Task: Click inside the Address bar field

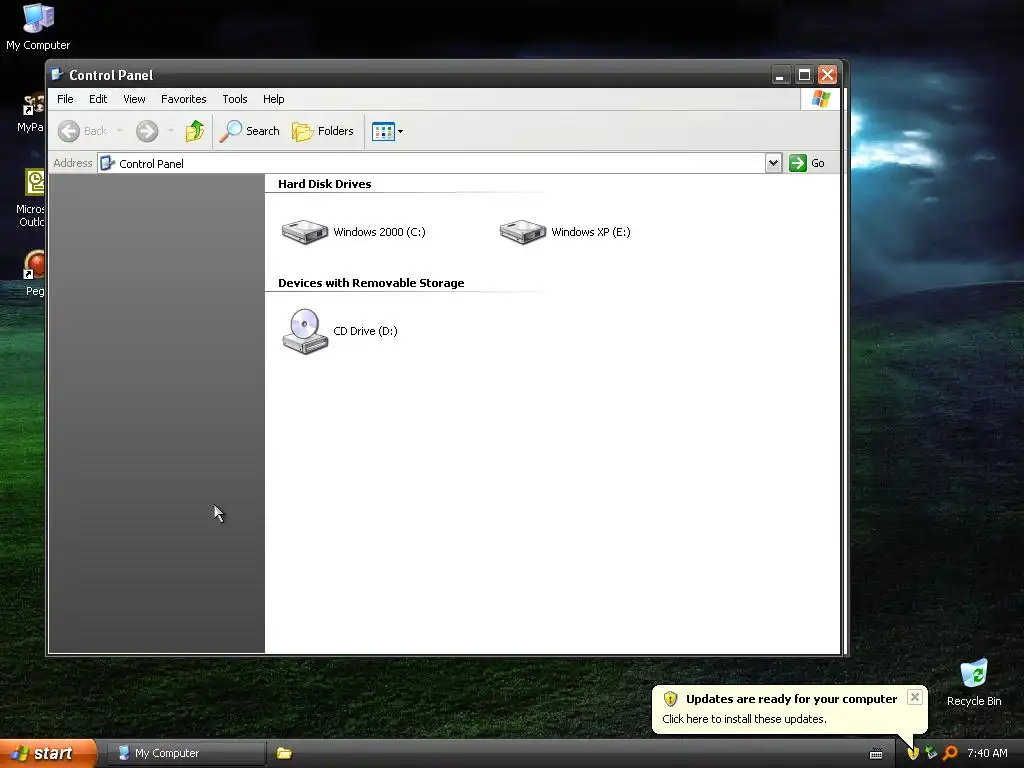Action: pyautogui.click(x=431, y=163)
